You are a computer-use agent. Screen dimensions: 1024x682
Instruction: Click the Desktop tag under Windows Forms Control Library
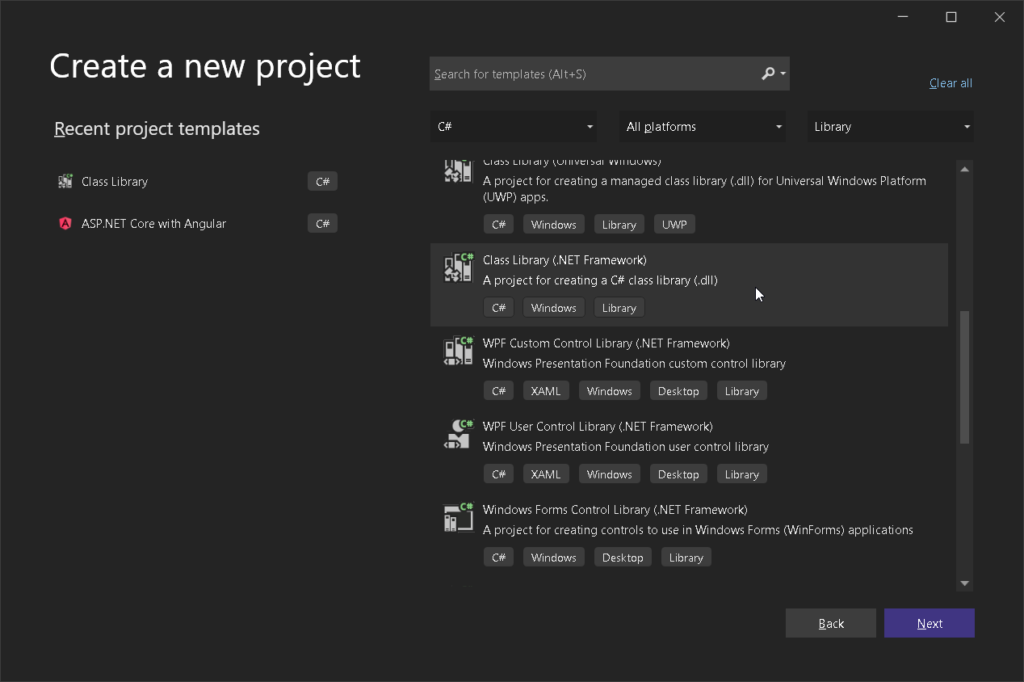click(x=622, y=557)
